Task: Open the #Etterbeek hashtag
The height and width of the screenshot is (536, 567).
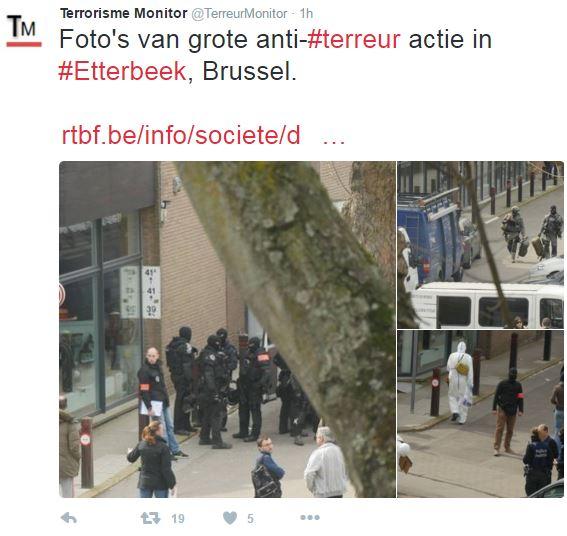Action: [x=122, y=71]
